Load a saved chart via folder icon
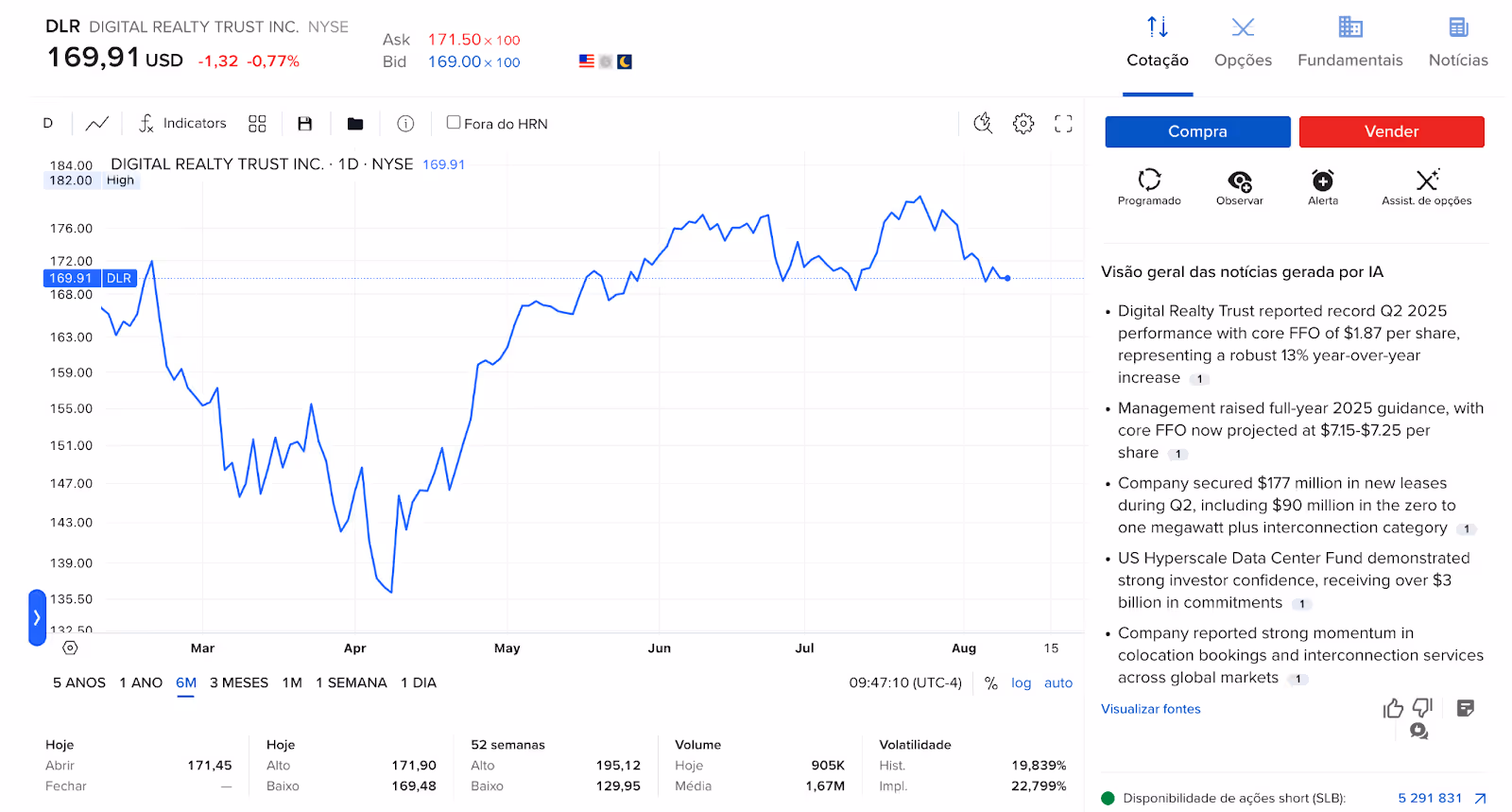The height and width of the screenshot is (812, 1512). coord(355,124)
